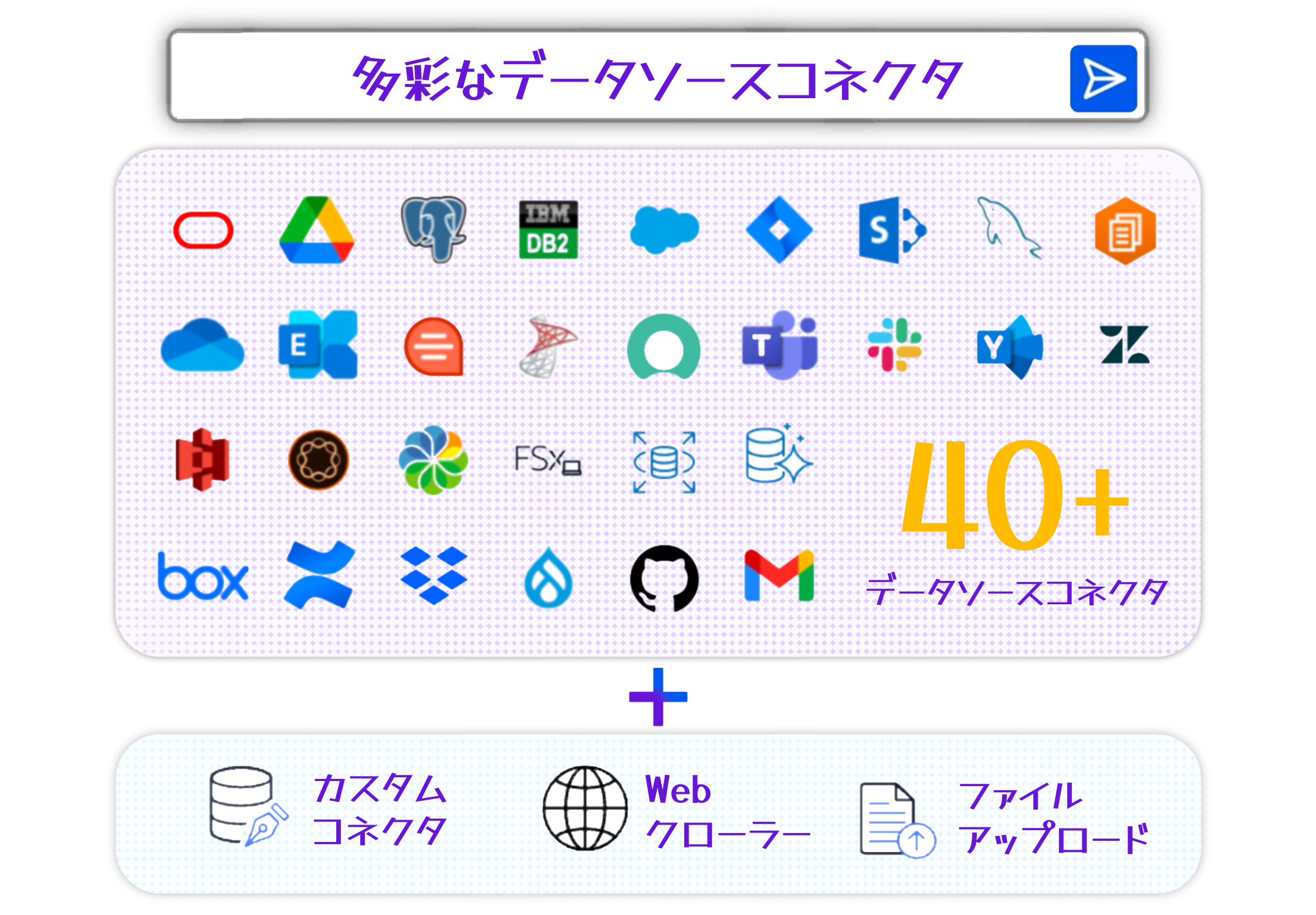This screenshot has height=915, width=1316.
Task: Select the FSx icon
Action: click(548, 460)
